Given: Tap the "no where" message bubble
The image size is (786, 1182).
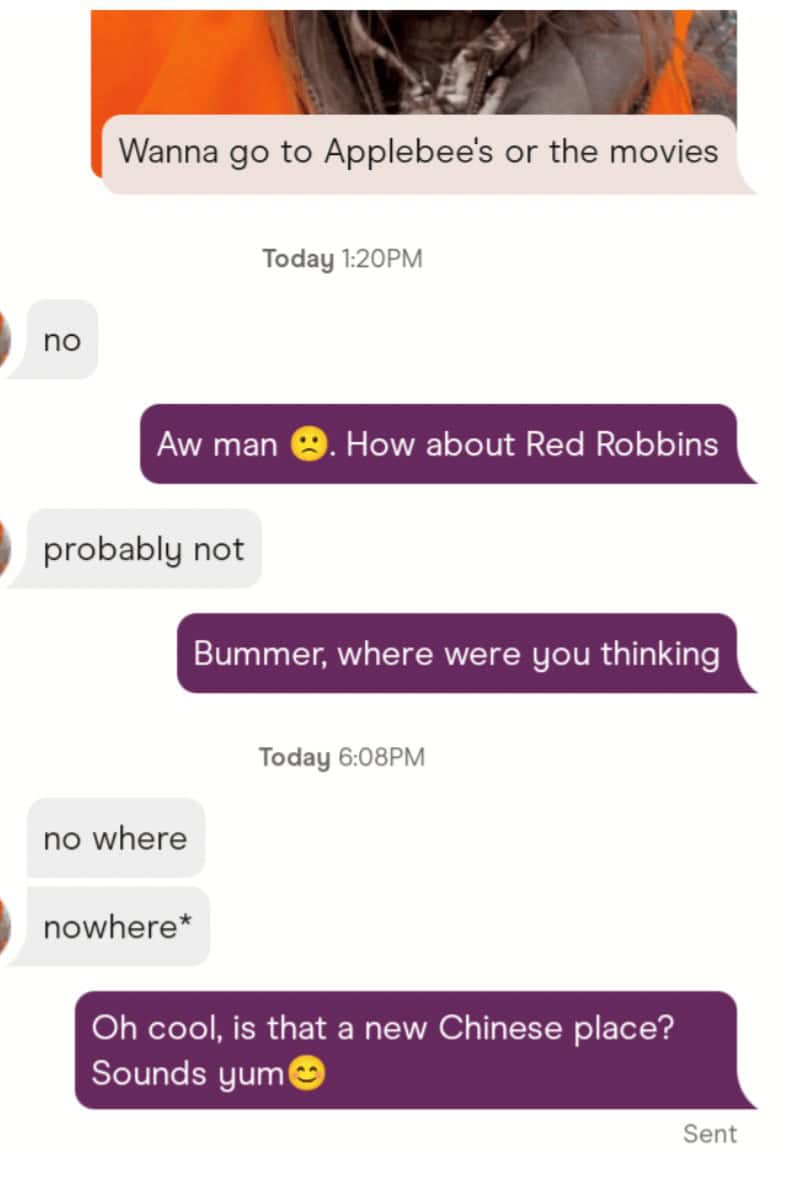Looking at the screenshot, I should coord(115,838).
